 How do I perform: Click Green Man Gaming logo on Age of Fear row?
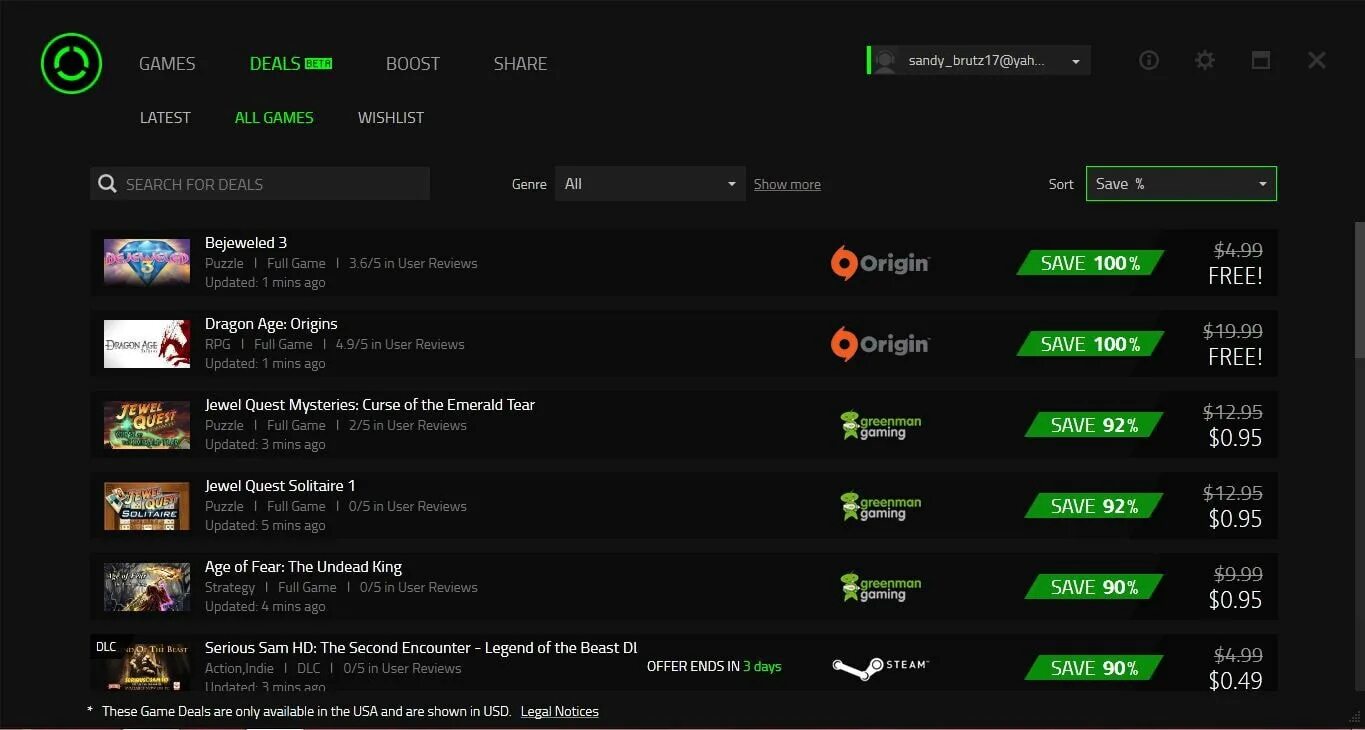pyautogui.click(x=880, y=587)
